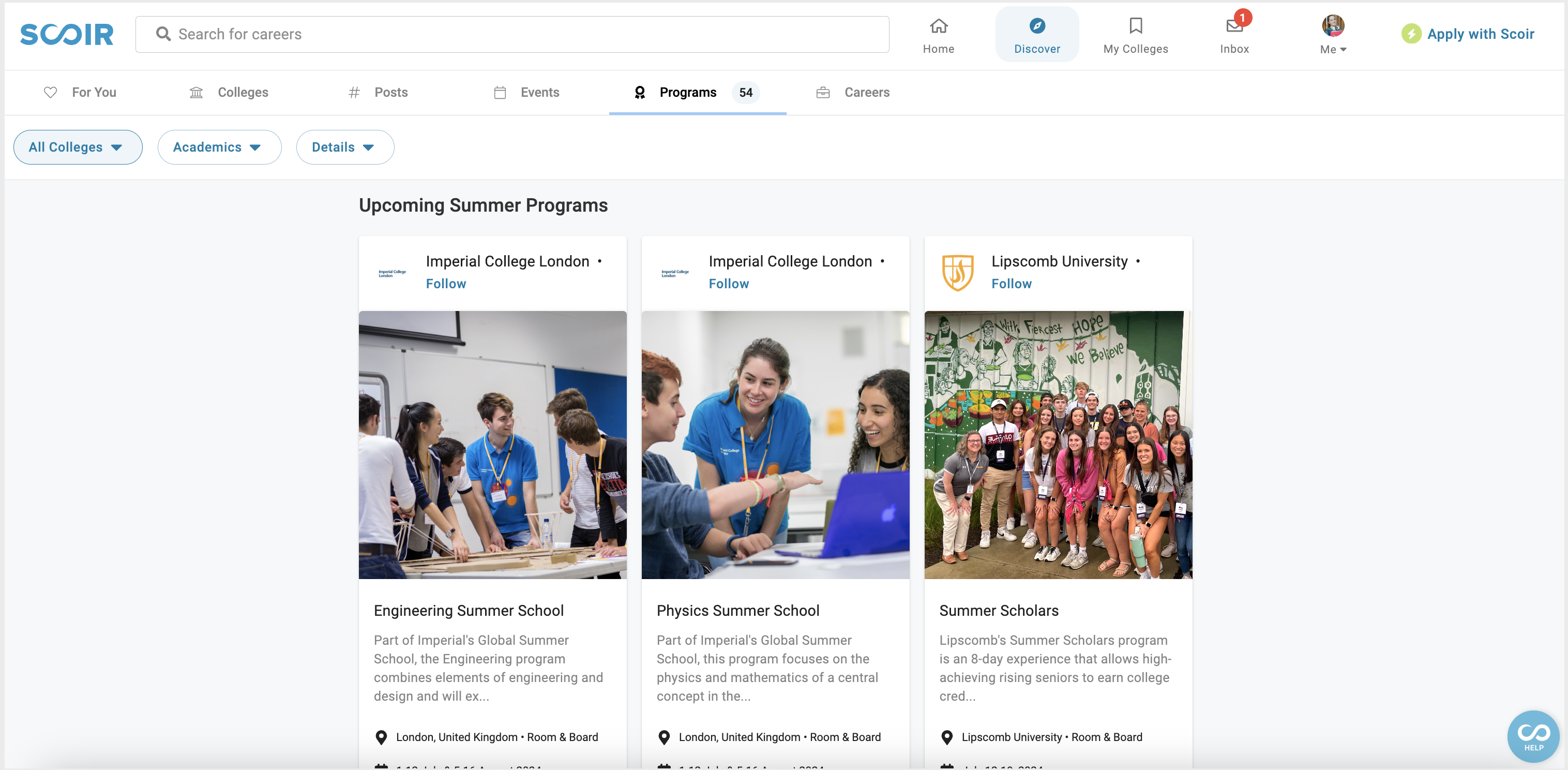Viewport: 1568px width, 770px height.
Task: Click Apply with Scoir link
Action: 1481,34
